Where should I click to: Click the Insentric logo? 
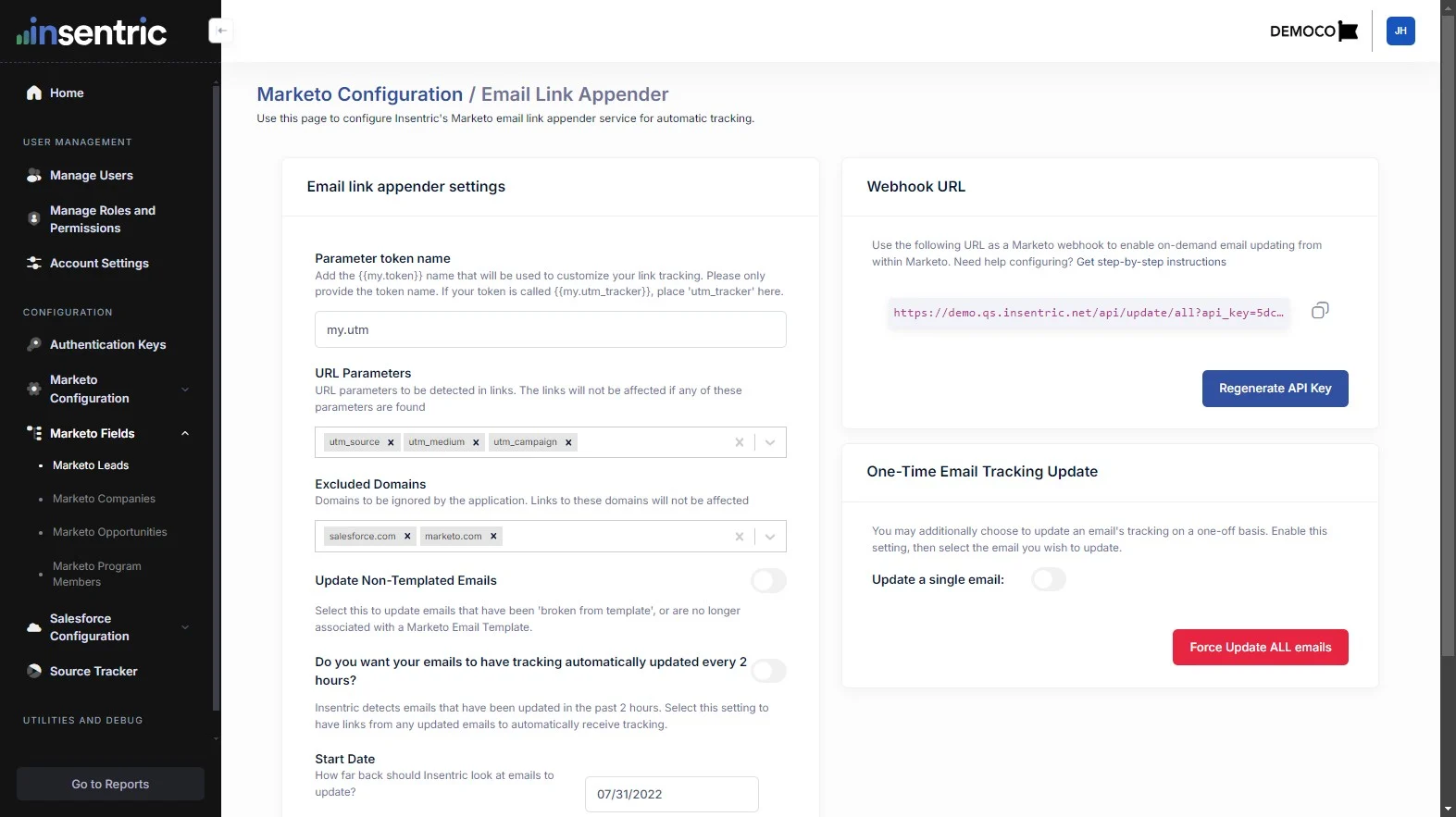92,32
